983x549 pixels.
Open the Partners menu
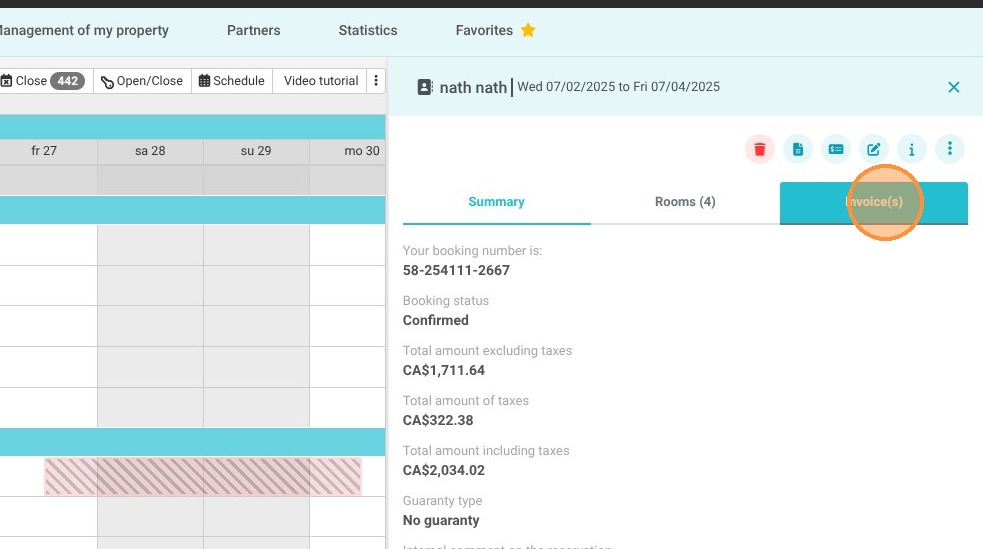(x=253, y=30)
